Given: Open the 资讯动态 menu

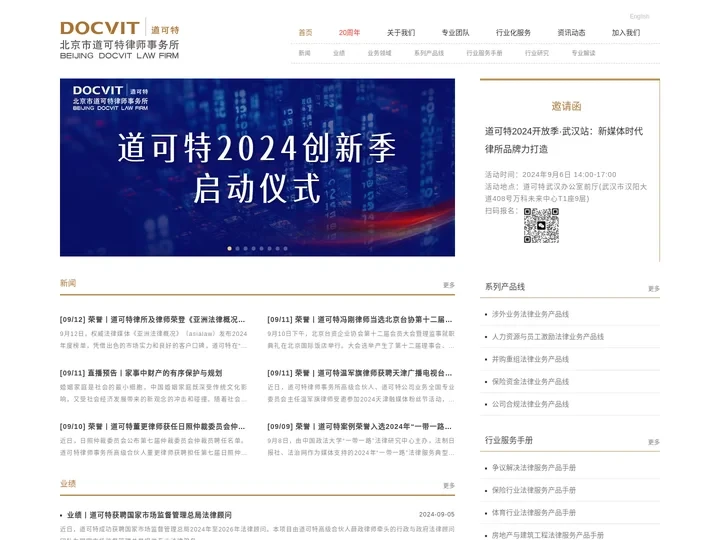Looking at the screenshot, I should click(x=571, y=33).
